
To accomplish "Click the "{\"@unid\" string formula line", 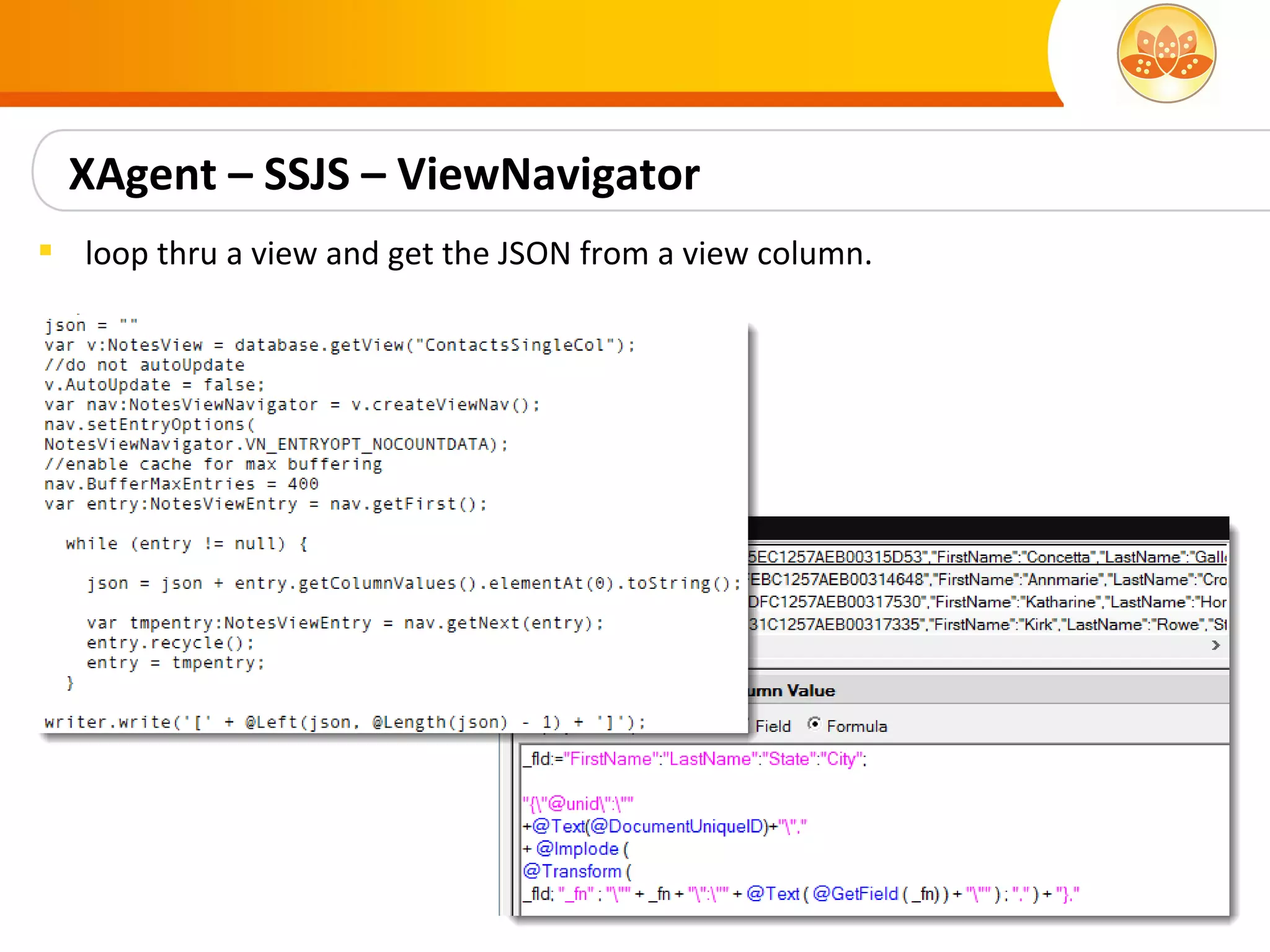I will 578,804.
